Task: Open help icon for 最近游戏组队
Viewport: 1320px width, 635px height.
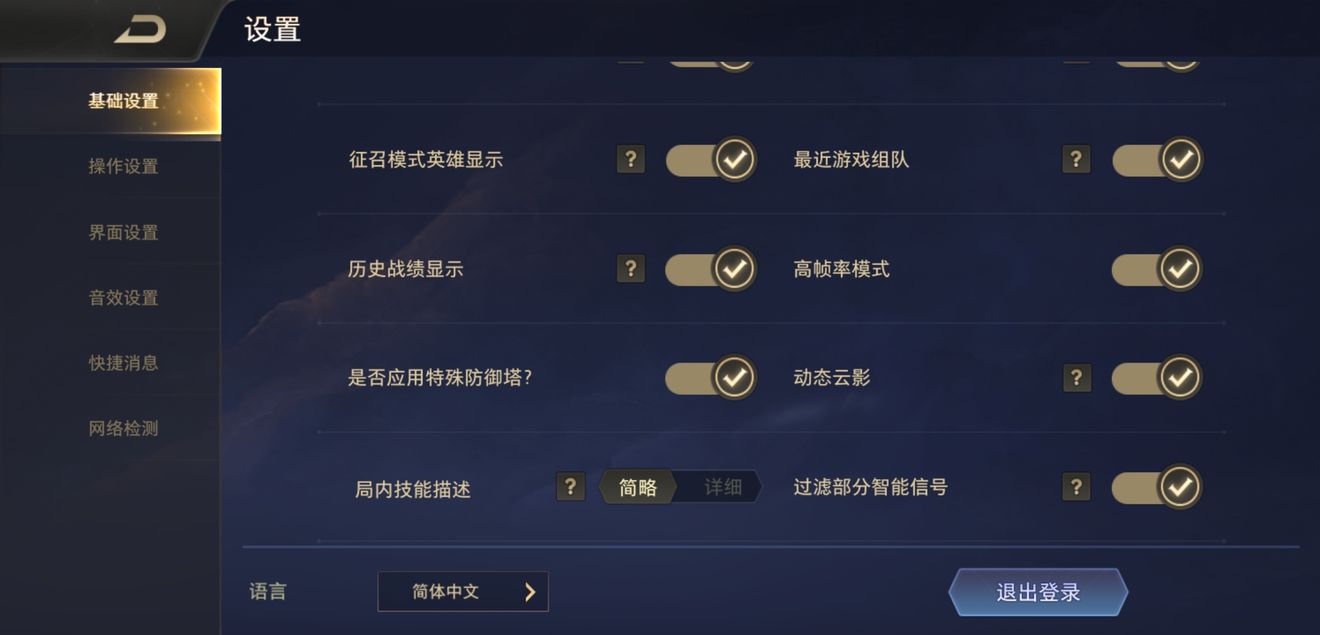Action: click(1076, 159)
